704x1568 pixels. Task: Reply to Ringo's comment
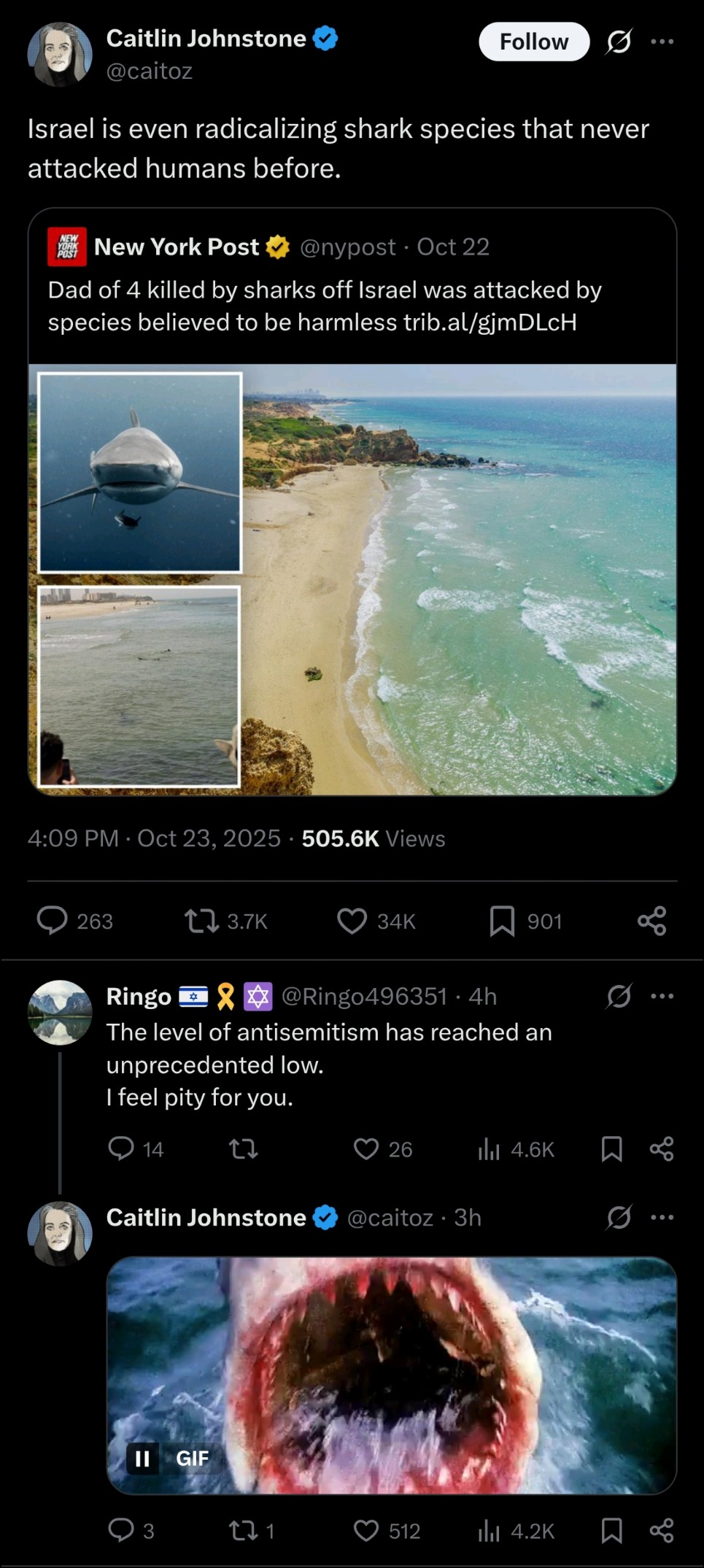pyautogui.click(x=121, y=1149)
